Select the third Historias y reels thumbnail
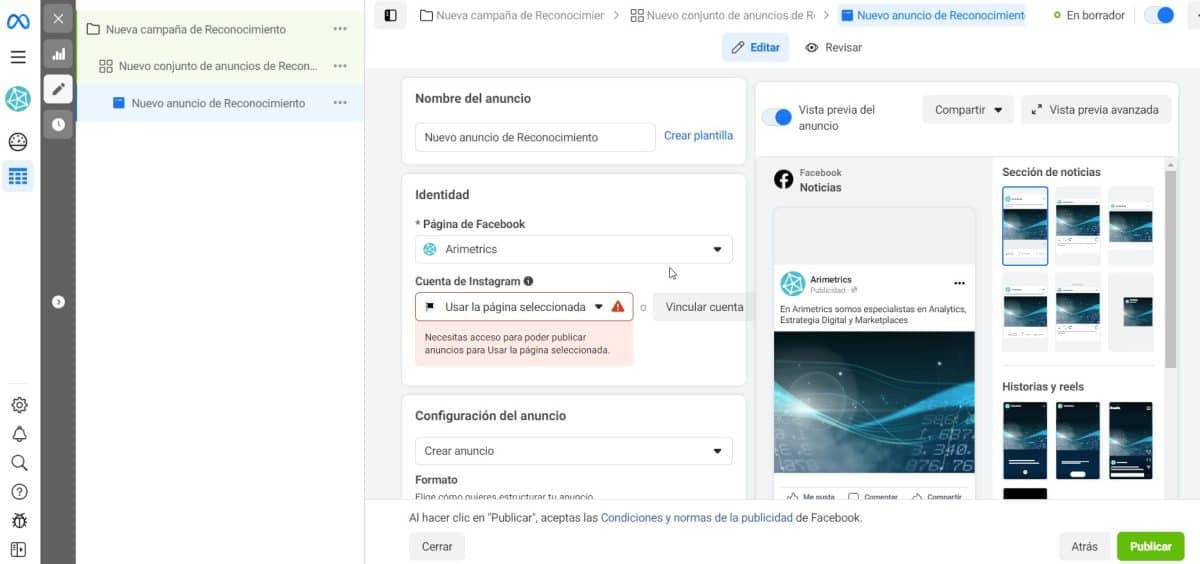Screen dimensions: 1200x564 coord(1131,440)
